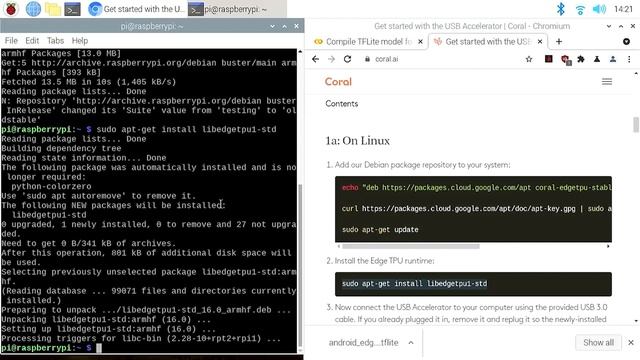
Task: Open the terminal Help menu
Action: click(x=80, y=40)
